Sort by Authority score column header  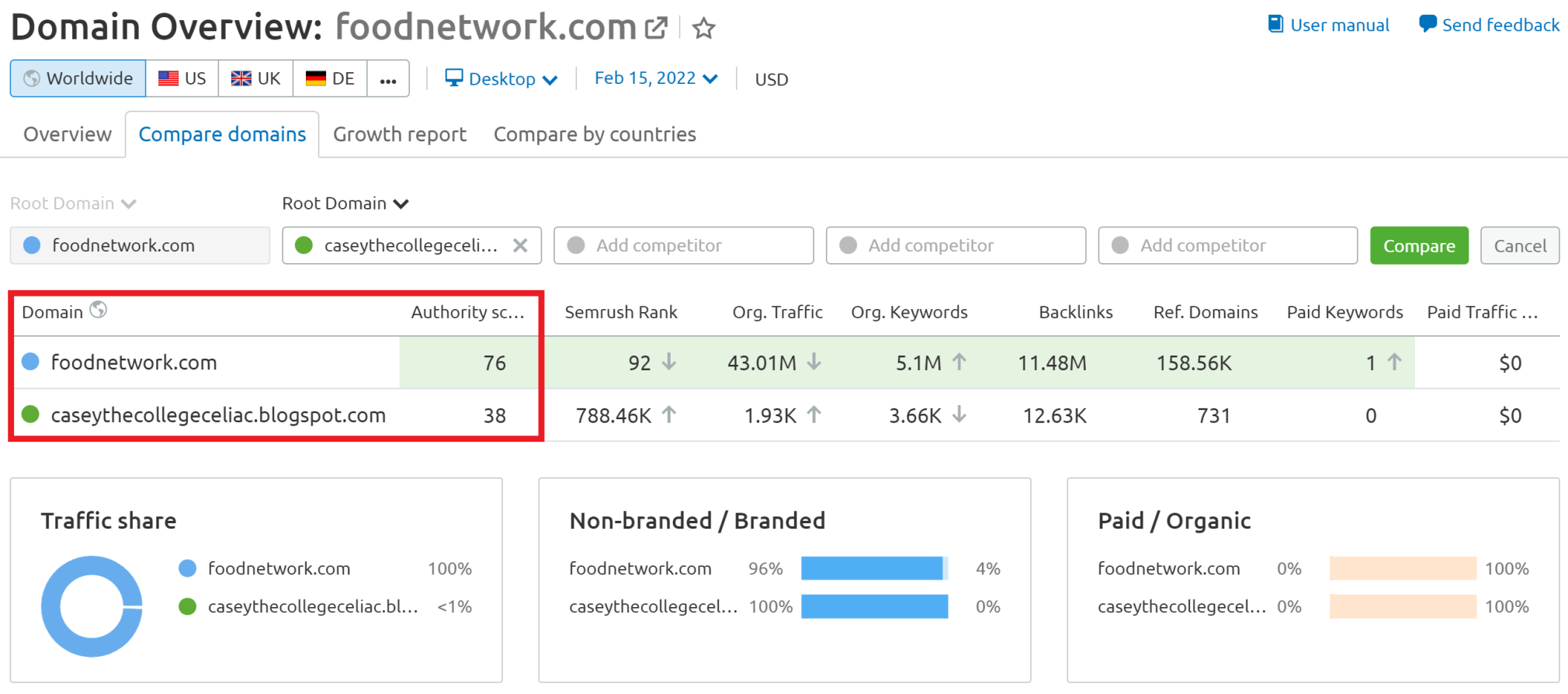pos(468,312)
